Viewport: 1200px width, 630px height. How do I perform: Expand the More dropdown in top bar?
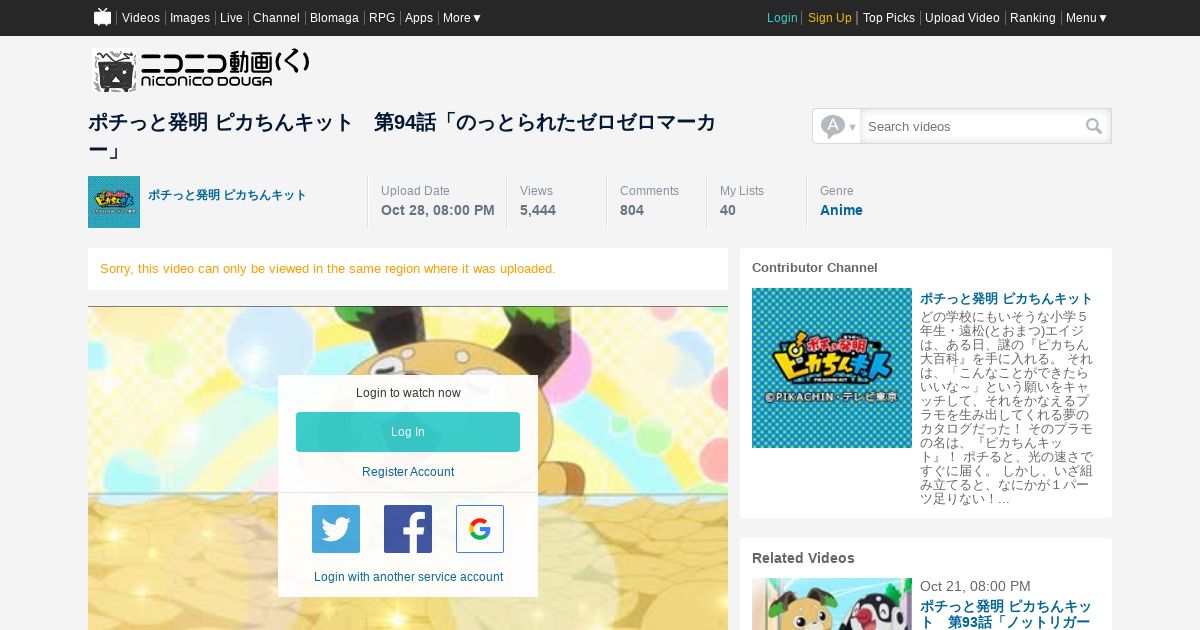tap(462, 18)
